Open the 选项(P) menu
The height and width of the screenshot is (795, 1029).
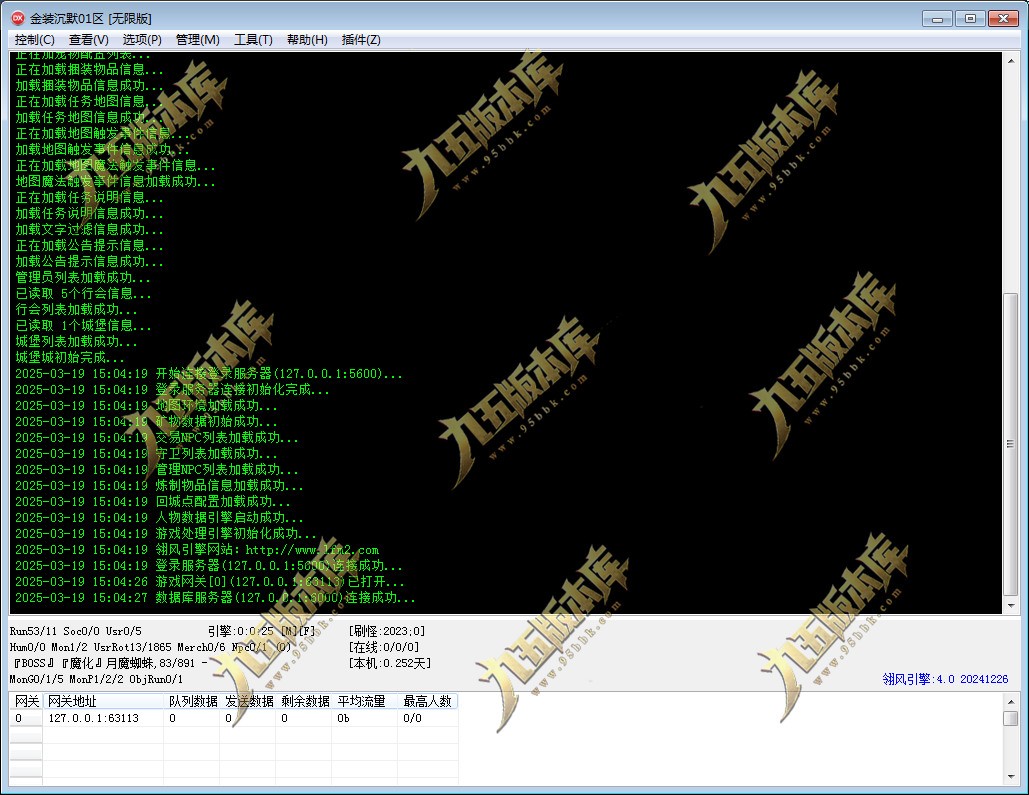[142, 40]
